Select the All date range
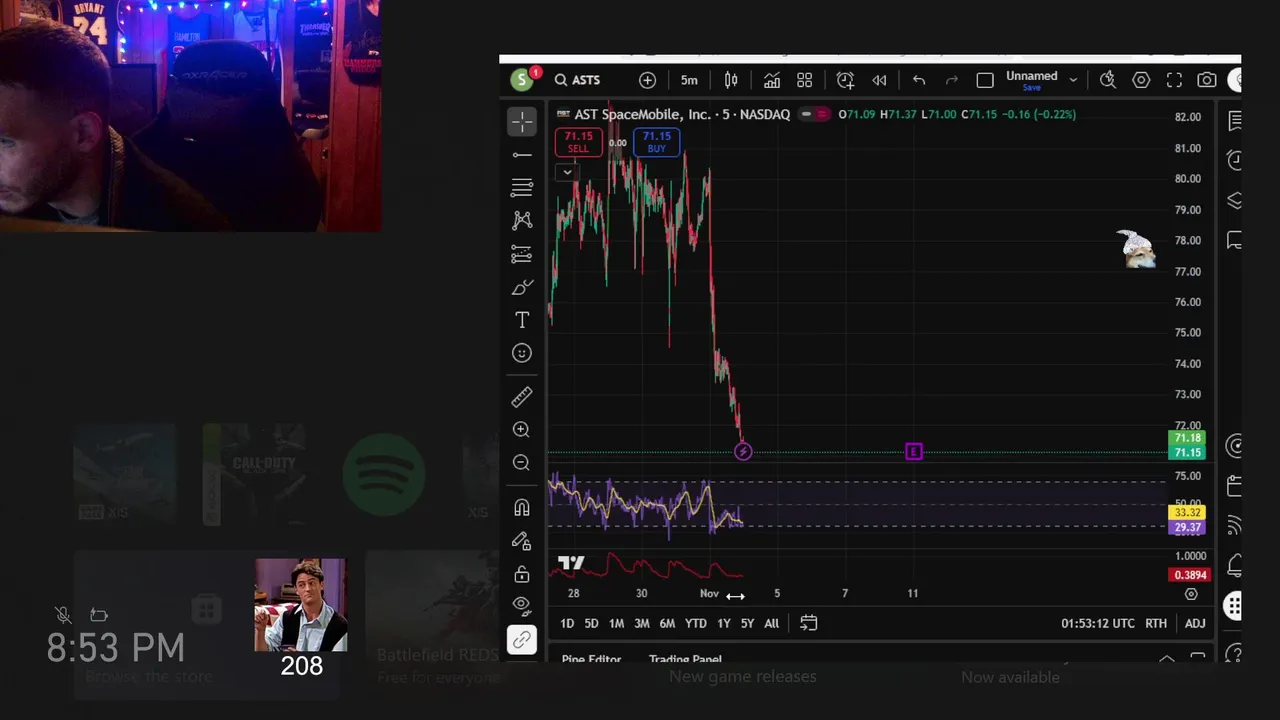This screenshot has height=720, width=1280. 771,623
